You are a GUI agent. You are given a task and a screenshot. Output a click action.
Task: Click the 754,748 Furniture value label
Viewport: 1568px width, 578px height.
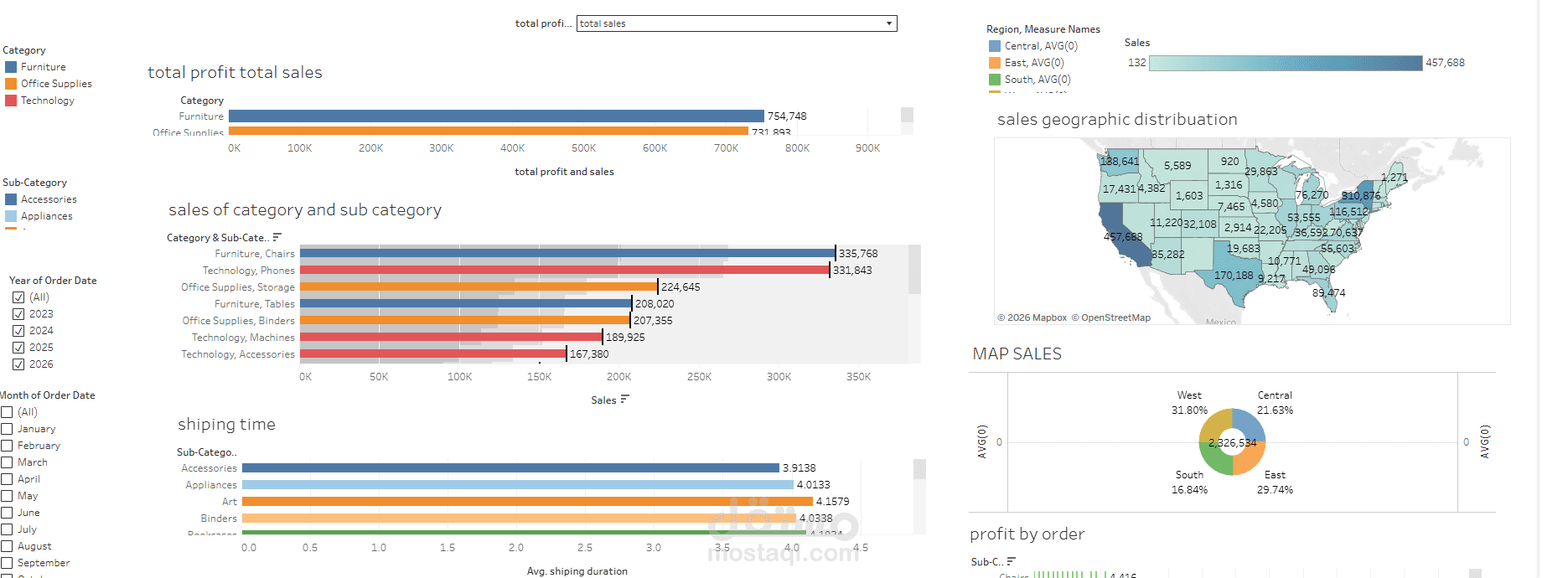pyautogui.click(x=787, y=116)
